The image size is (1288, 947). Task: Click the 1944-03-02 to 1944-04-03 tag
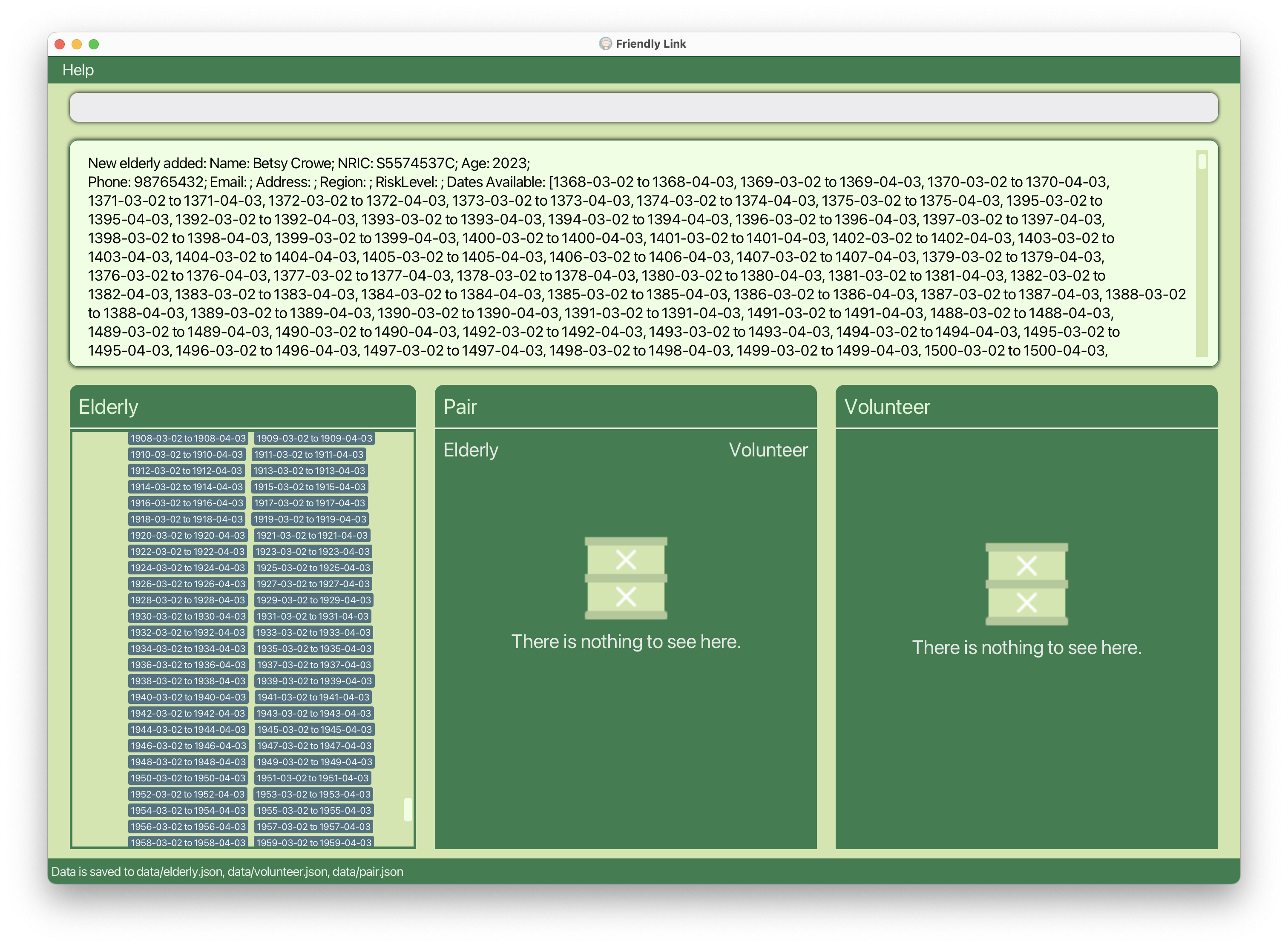188,730
